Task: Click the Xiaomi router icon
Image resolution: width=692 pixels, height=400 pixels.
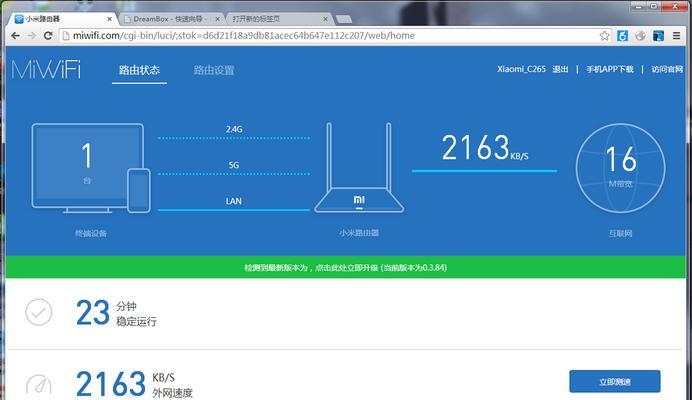Action: [359, 168]
